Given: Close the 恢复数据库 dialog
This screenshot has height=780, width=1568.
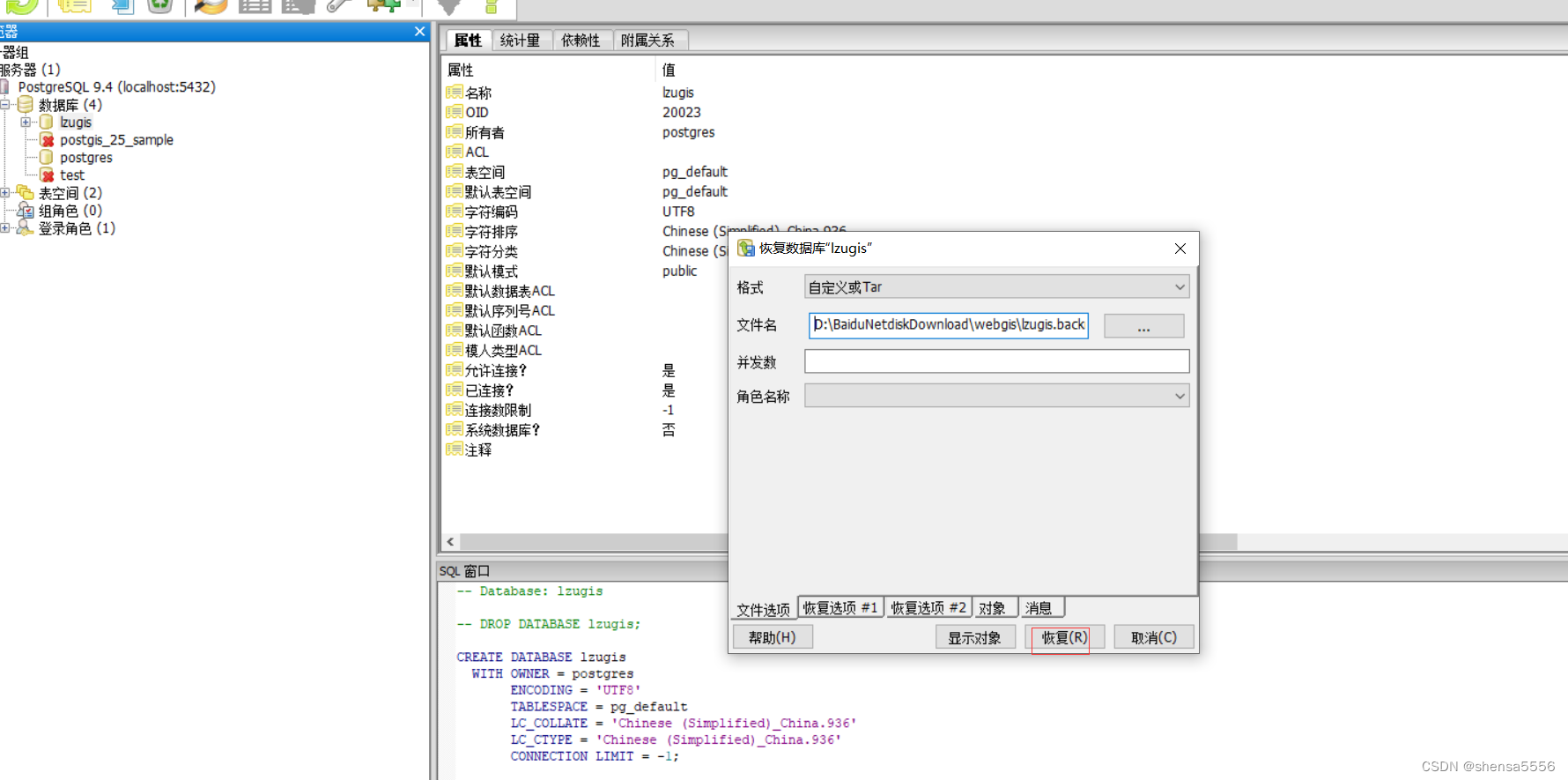Looking at the screenshot, I should point(1180,249).
